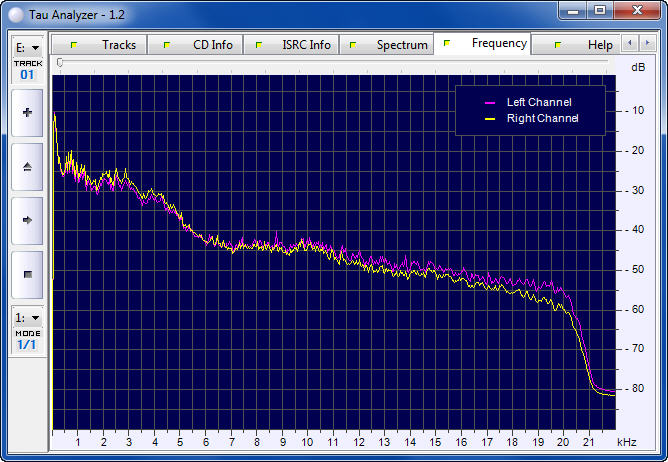
Task: Click the plus button in sidebar
Action: click(27, 113)
